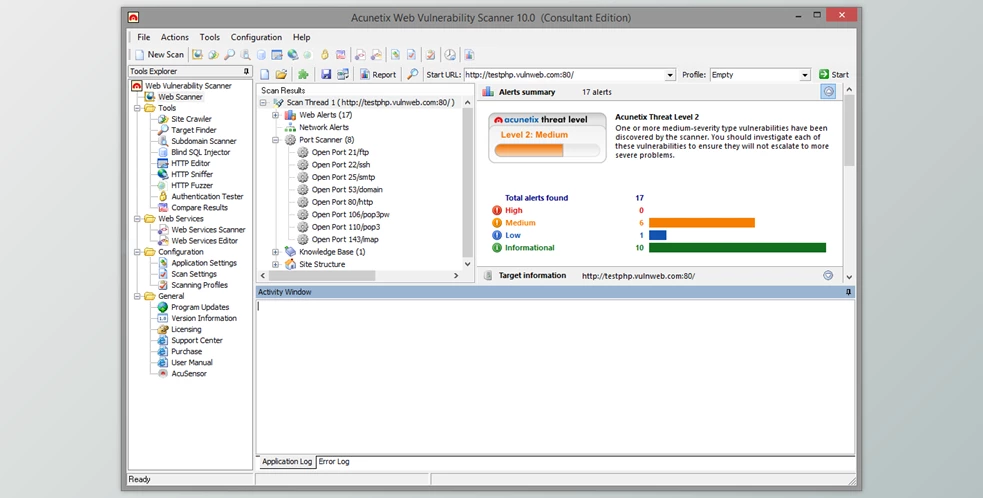Open Subdomain Scanner toolbar icon
This screenshot has height=498, width=983.
246,55
